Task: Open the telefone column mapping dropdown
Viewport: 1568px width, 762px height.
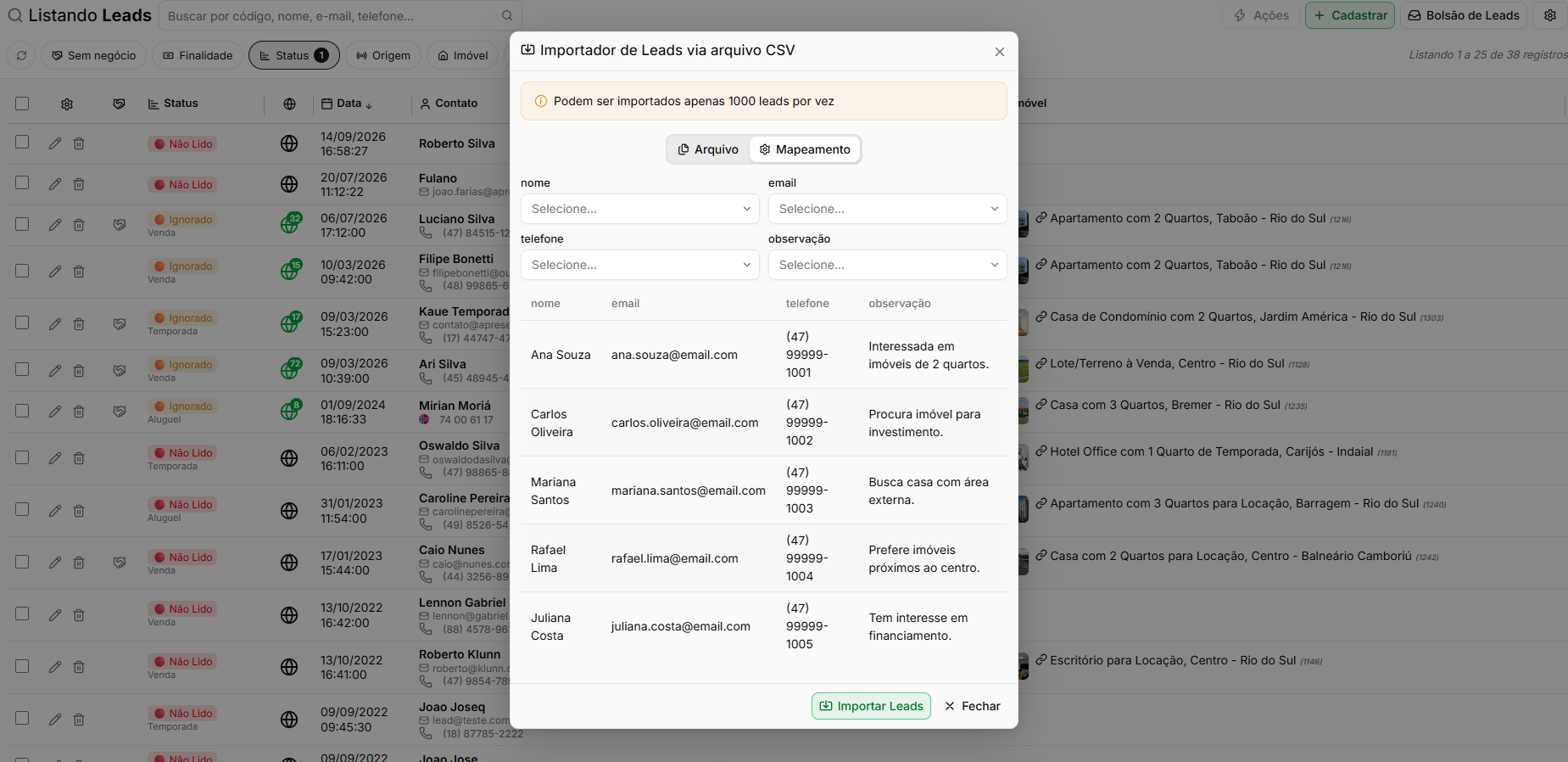Action: pyautogui.click(x=640, y=265)
